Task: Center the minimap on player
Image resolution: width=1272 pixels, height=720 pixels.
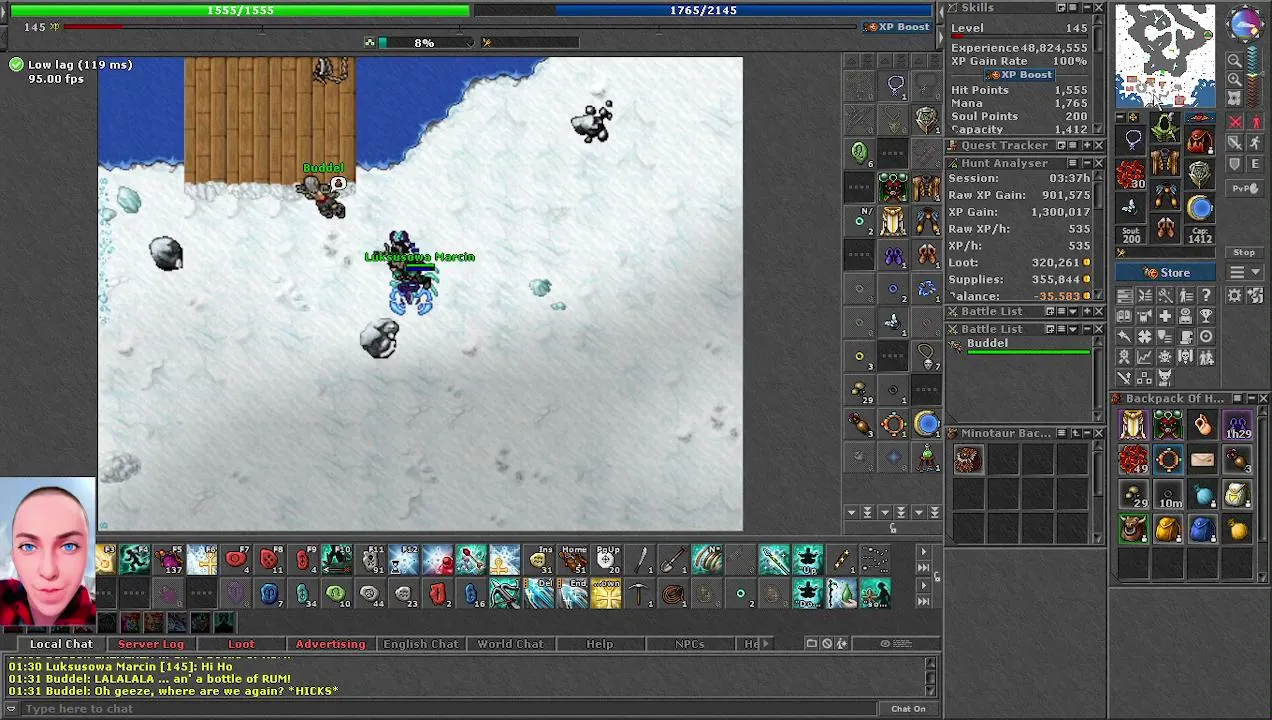Action: pos(1234,98)
